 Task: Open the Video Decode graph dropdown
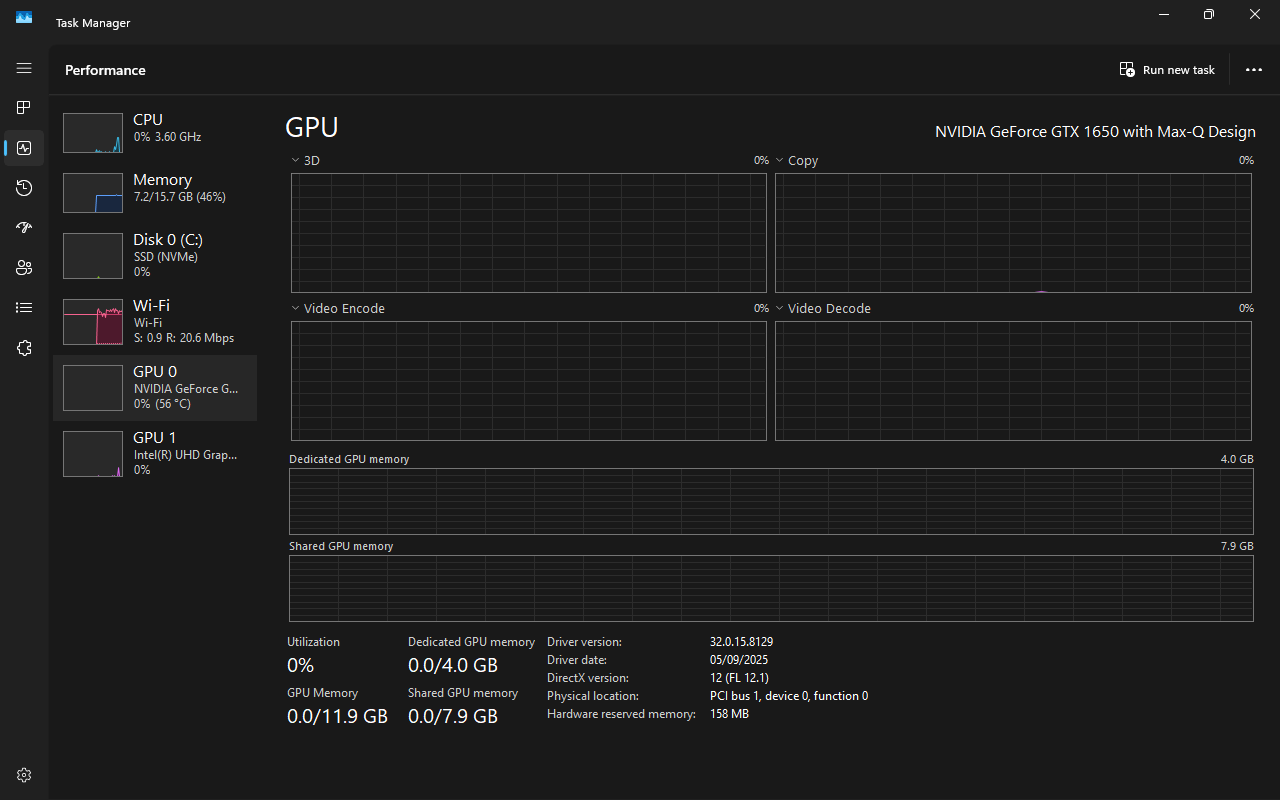point(823,308)
